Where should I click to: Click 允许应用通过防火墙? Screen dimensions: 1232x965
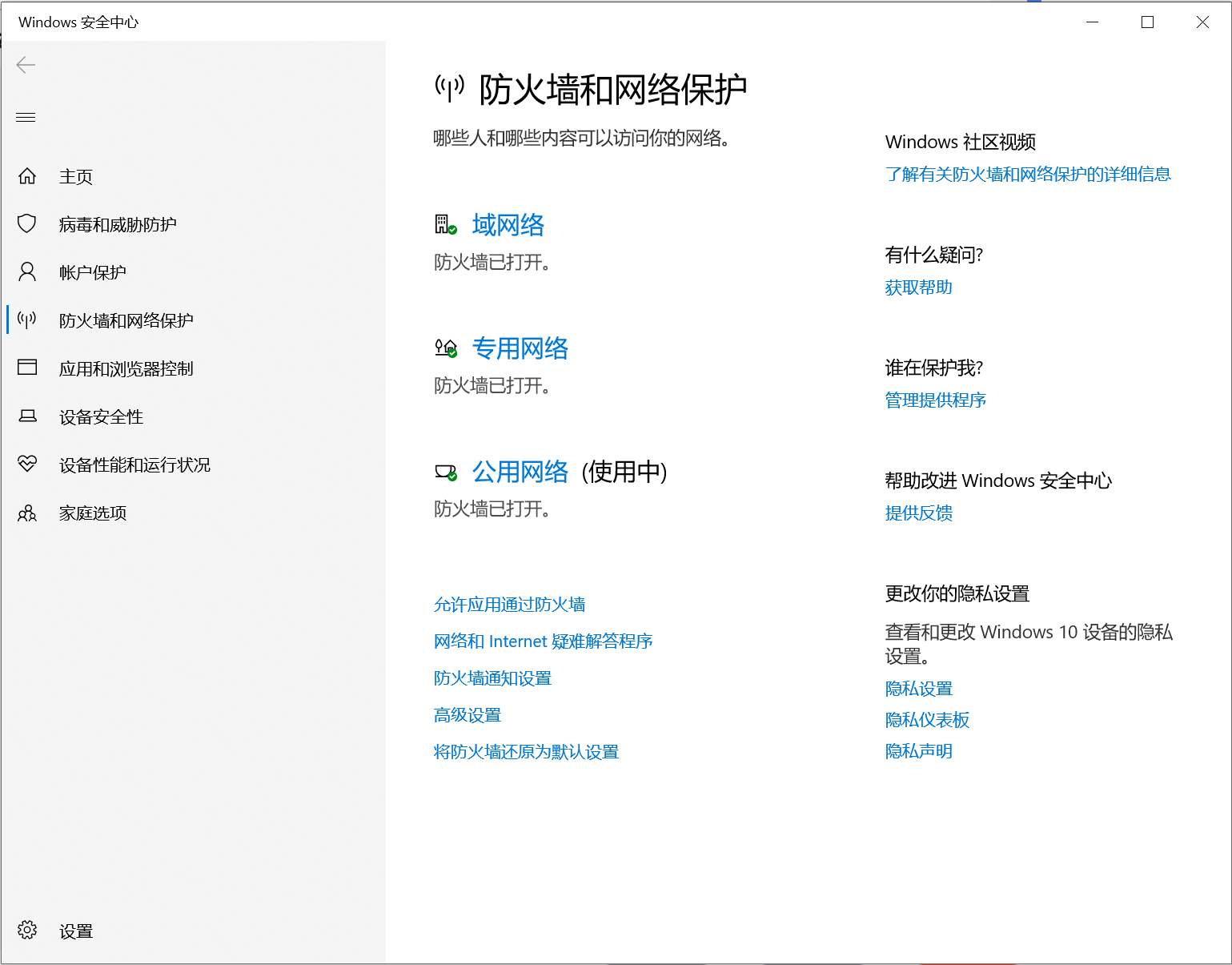(x=508, y=604)
